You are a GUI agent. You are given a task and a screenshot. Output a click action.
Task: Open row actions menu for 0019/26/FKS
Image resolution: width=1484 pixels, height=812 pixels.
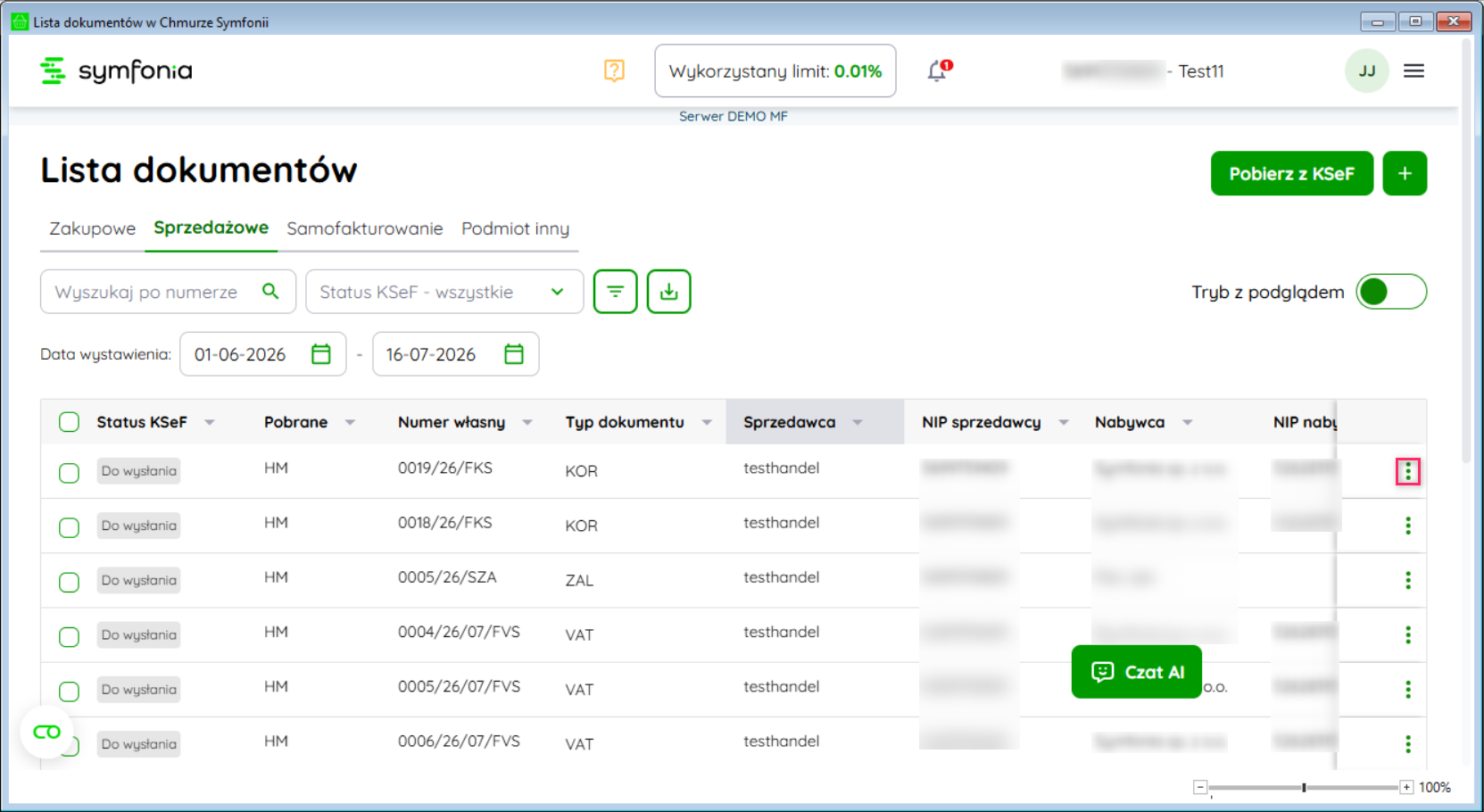click(1408, 471)
